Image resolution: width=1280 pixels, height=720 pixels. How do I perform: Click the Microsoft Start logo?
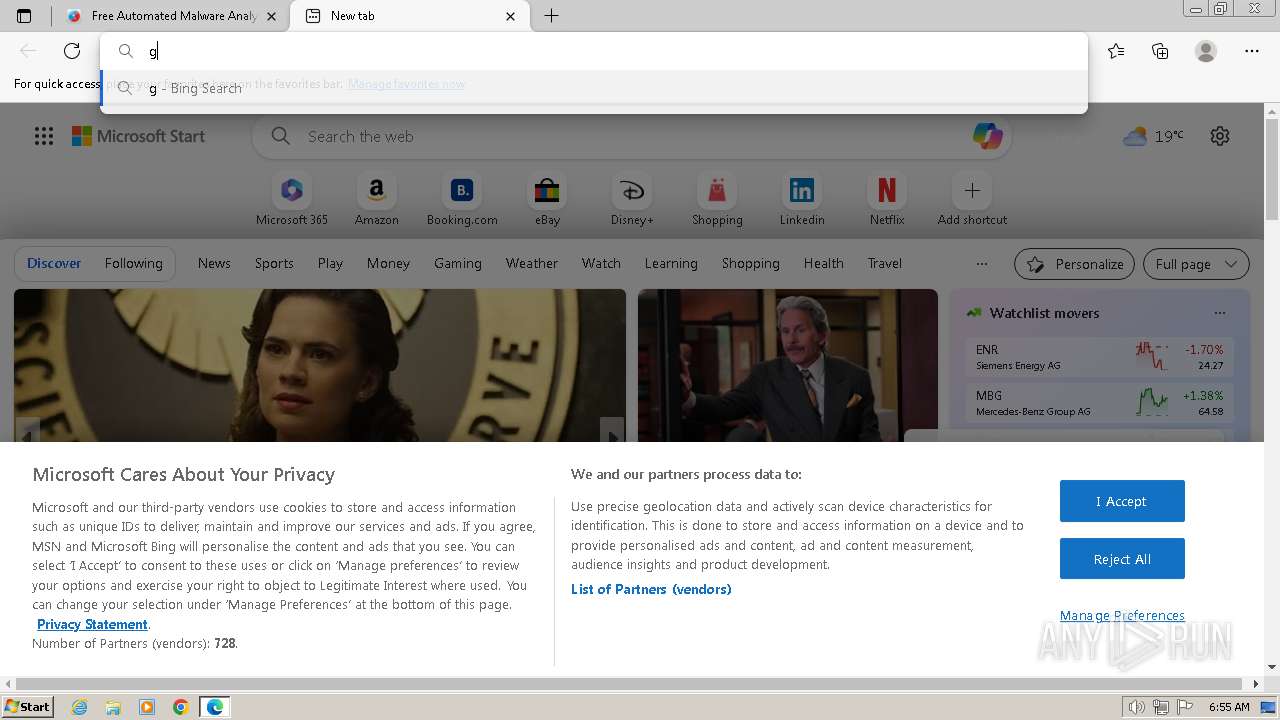tap(138, 136)
